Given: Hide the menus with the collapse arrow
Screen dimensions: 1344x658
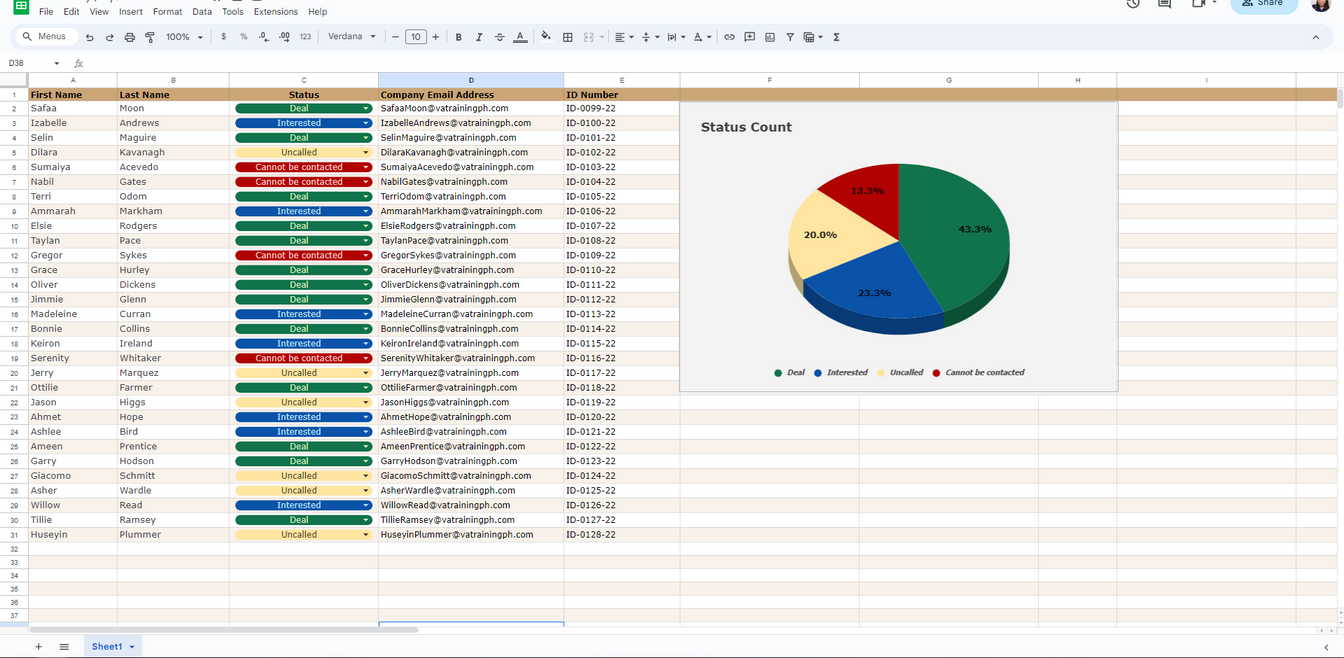Looking at the screenshot, I should coord(1316,37).
